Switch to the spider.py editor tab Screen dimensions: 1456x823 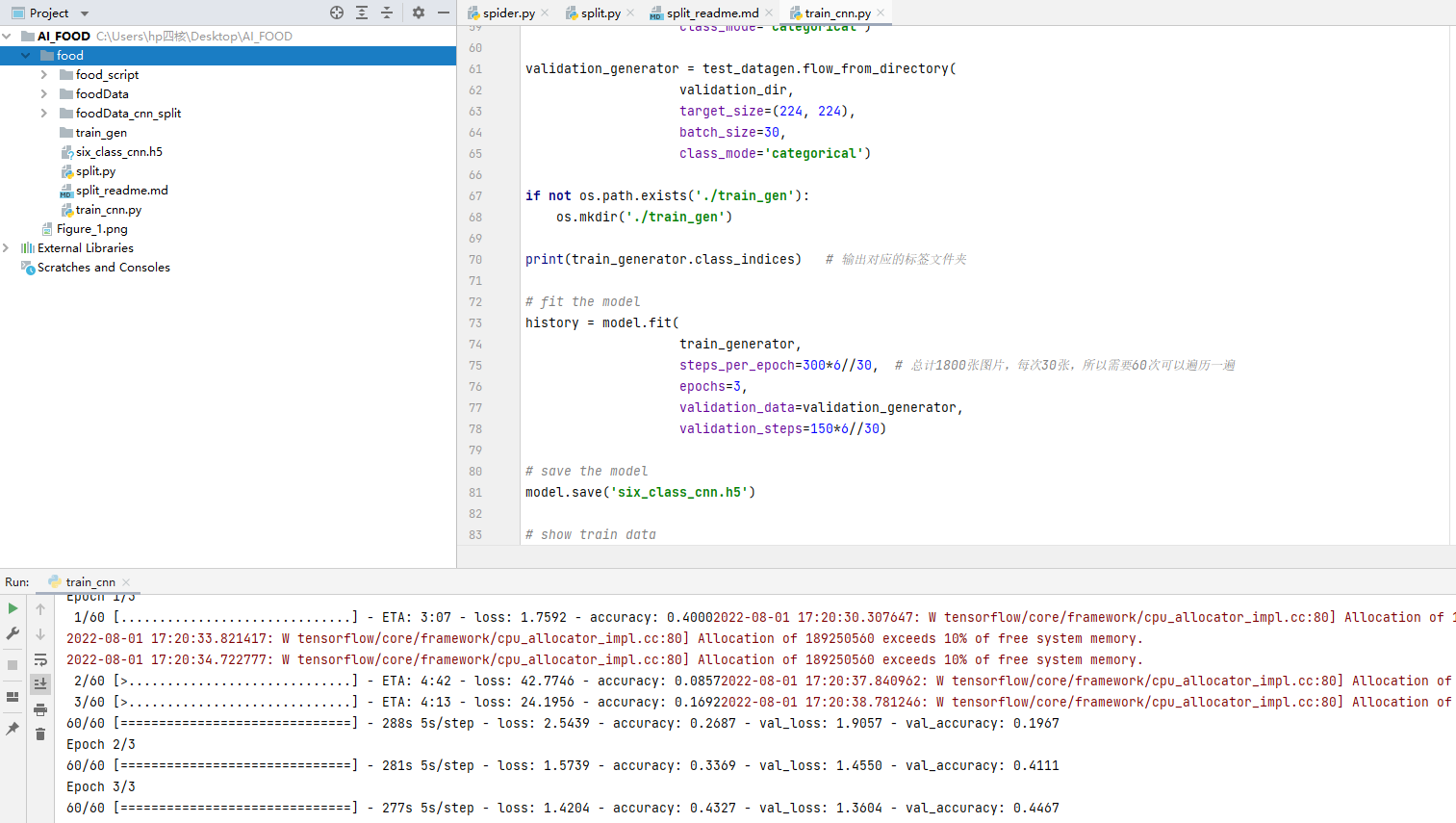click(x=509, y=13)
